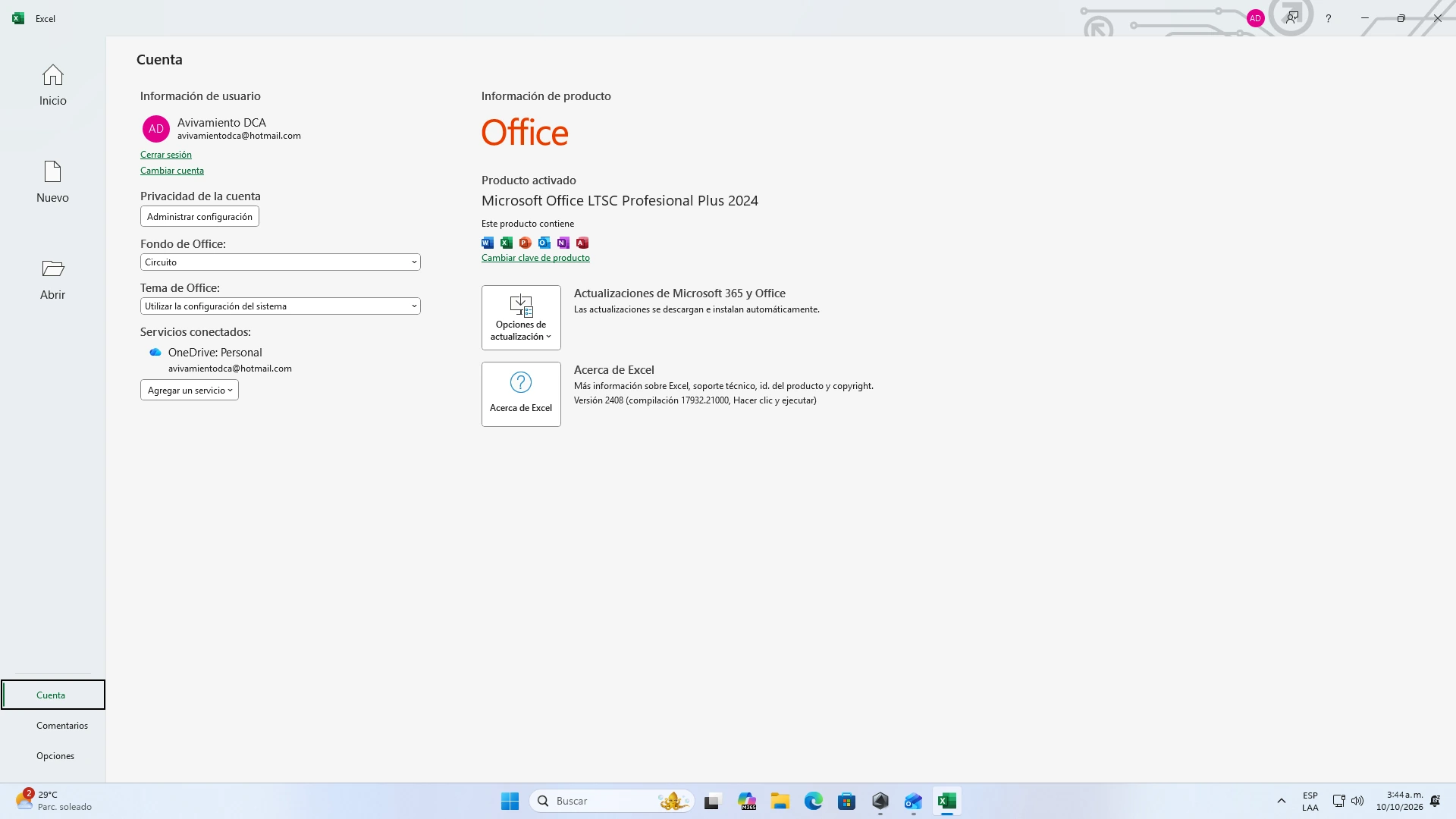Screen dimensions: 1456x819
Task: Open File Explorer from the taskbar
Action: (x=780, y=801)
